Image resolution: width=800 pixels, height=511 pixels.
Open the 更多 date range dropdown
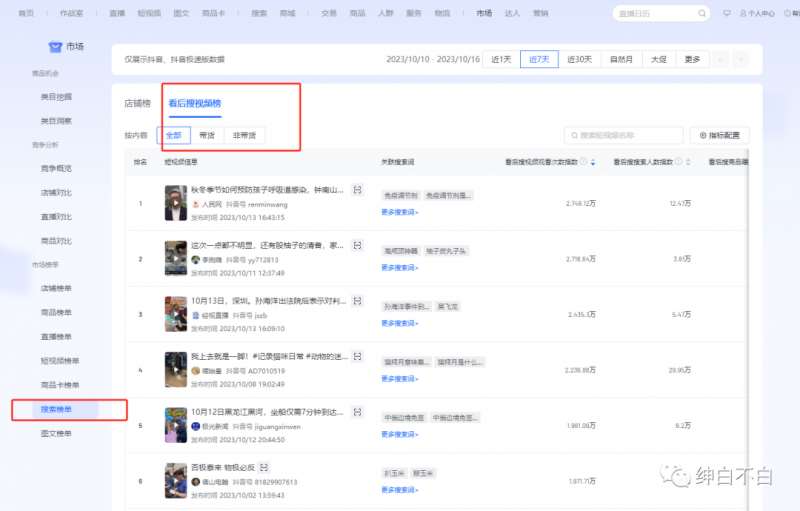692,59
